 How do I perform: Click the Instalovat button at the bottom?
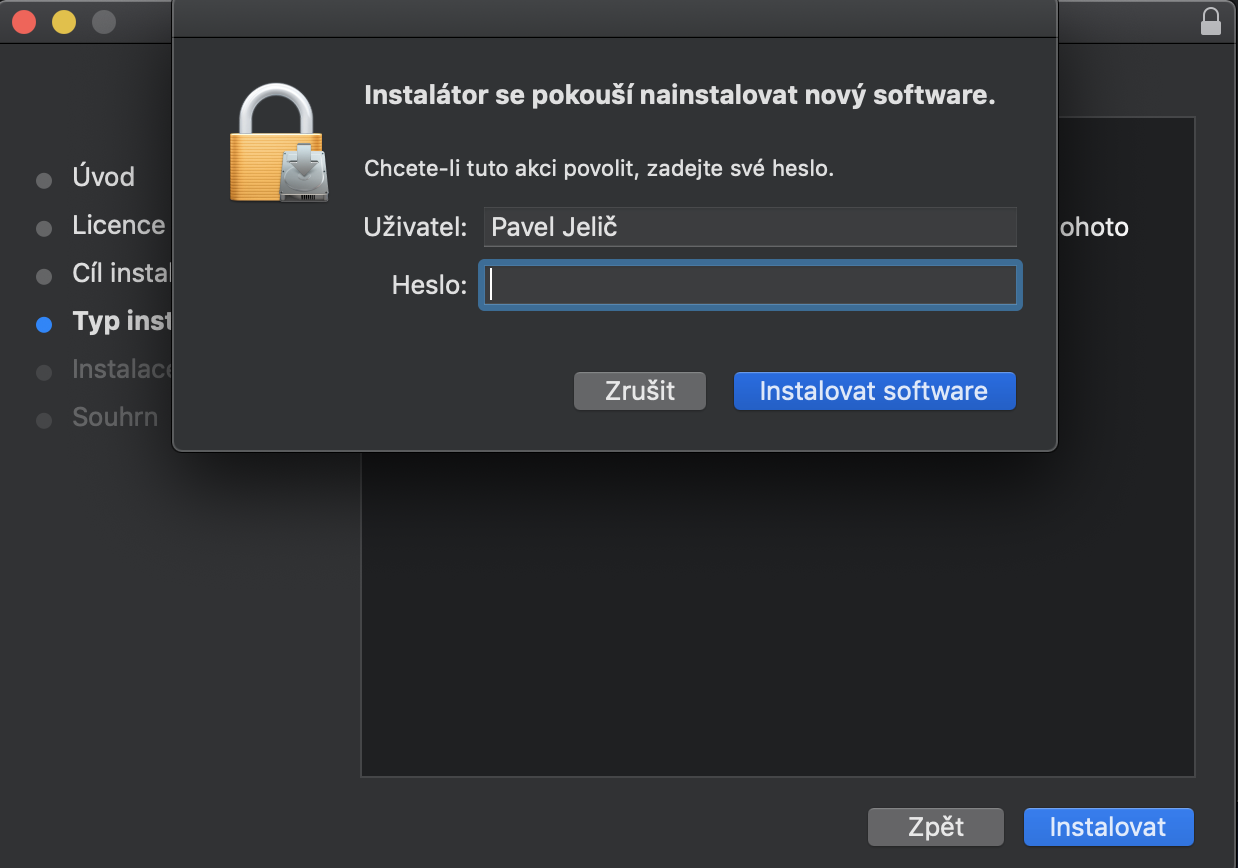(x=1108, y=827)
